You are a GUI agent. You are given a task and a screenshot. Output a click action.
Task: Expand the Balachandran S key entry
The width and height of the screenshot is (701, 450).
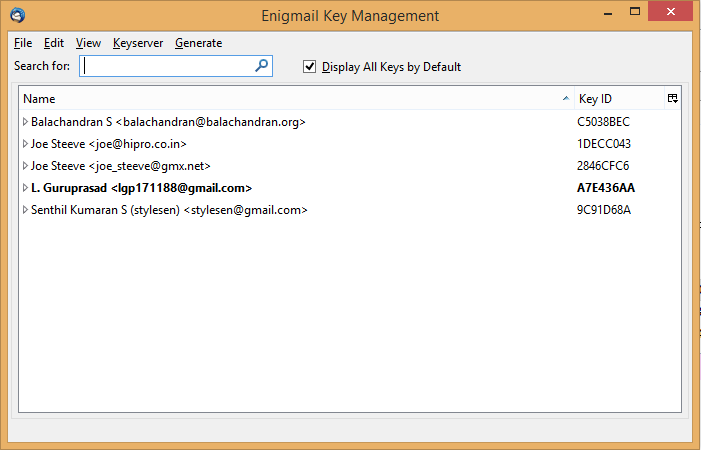pyautogui.click(x=25, y=122)
